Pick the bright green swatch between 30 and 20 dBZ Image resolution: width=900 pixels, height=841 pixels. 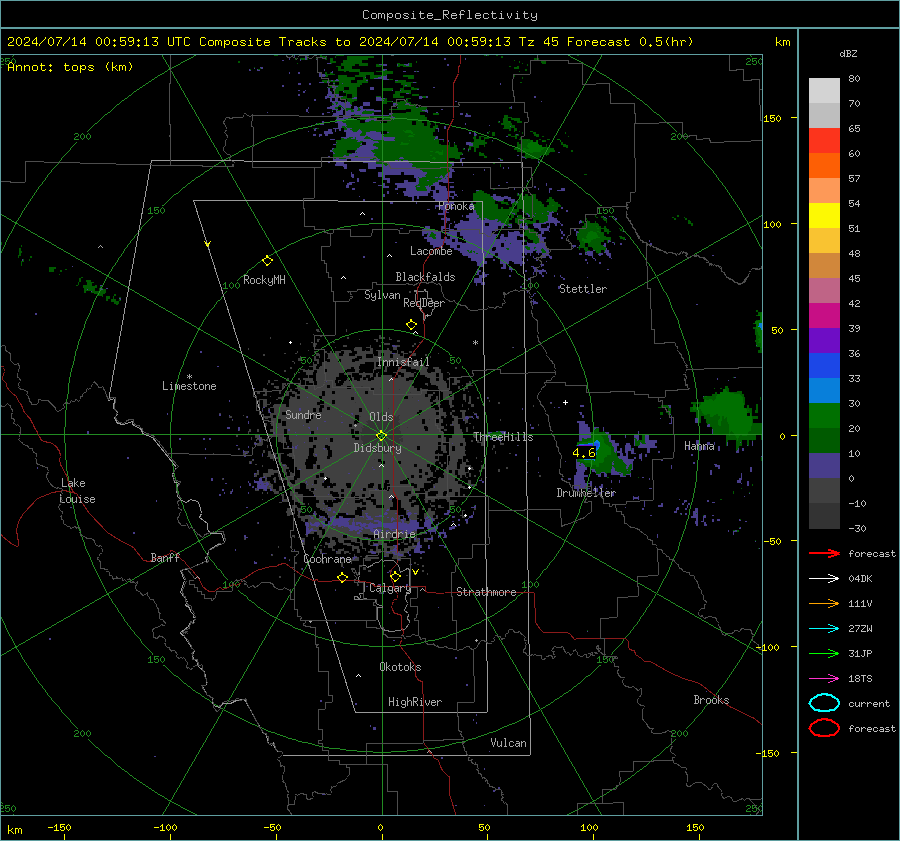pos(824,416)
